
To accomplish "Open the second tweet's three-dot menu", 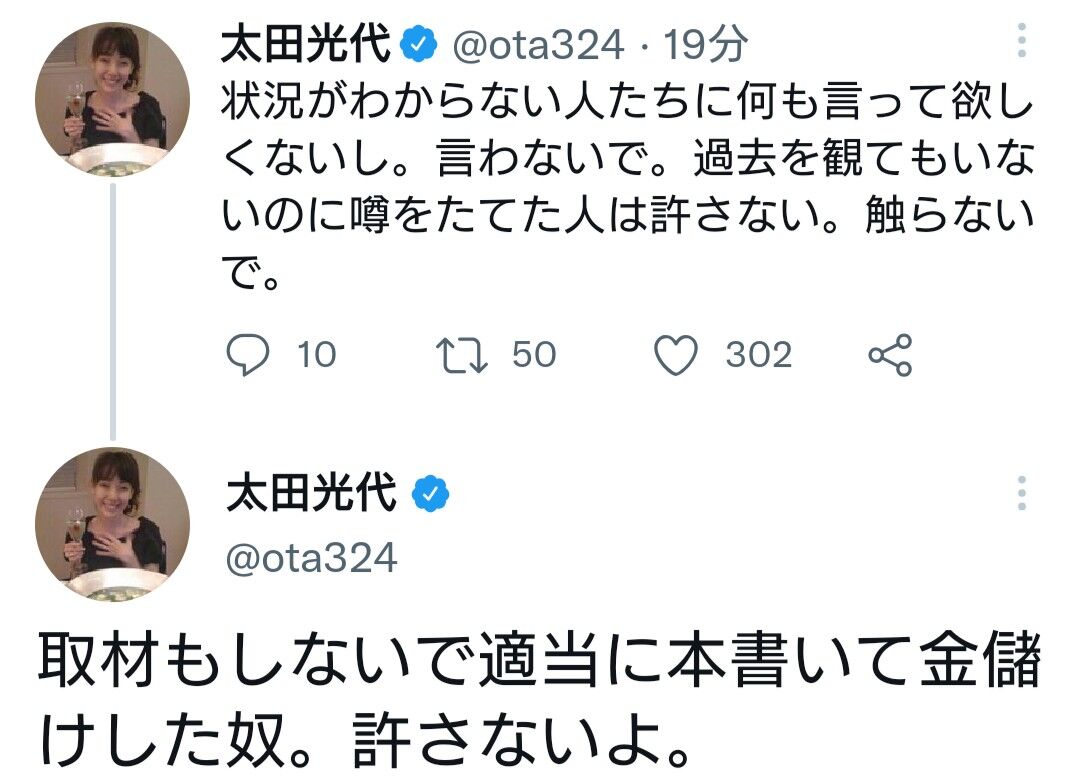I will click(x=1021, y=493).
